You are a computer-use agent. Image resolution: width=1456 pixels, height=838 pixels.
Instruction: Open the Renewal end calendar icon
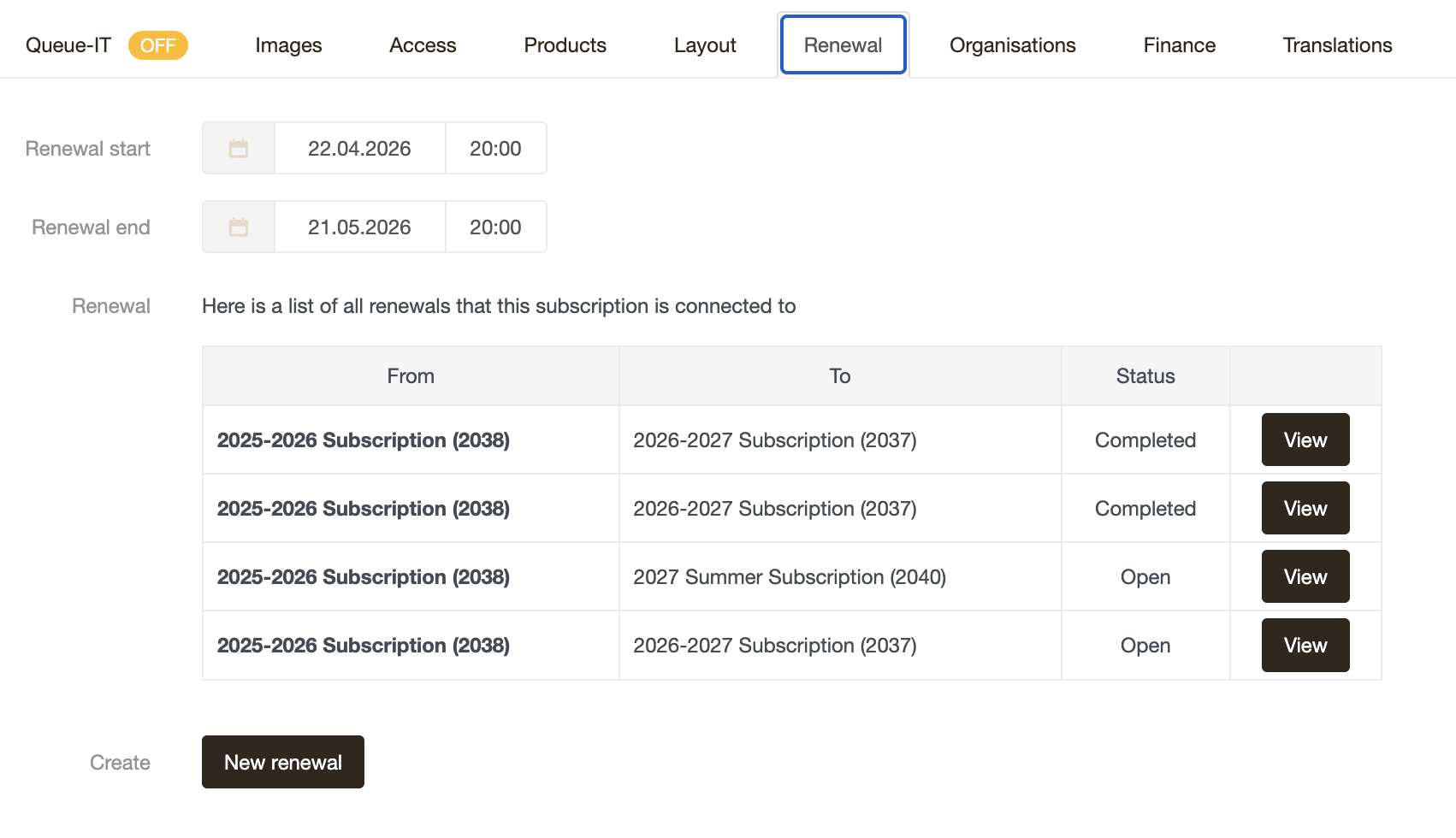click(x=239, y=227)
